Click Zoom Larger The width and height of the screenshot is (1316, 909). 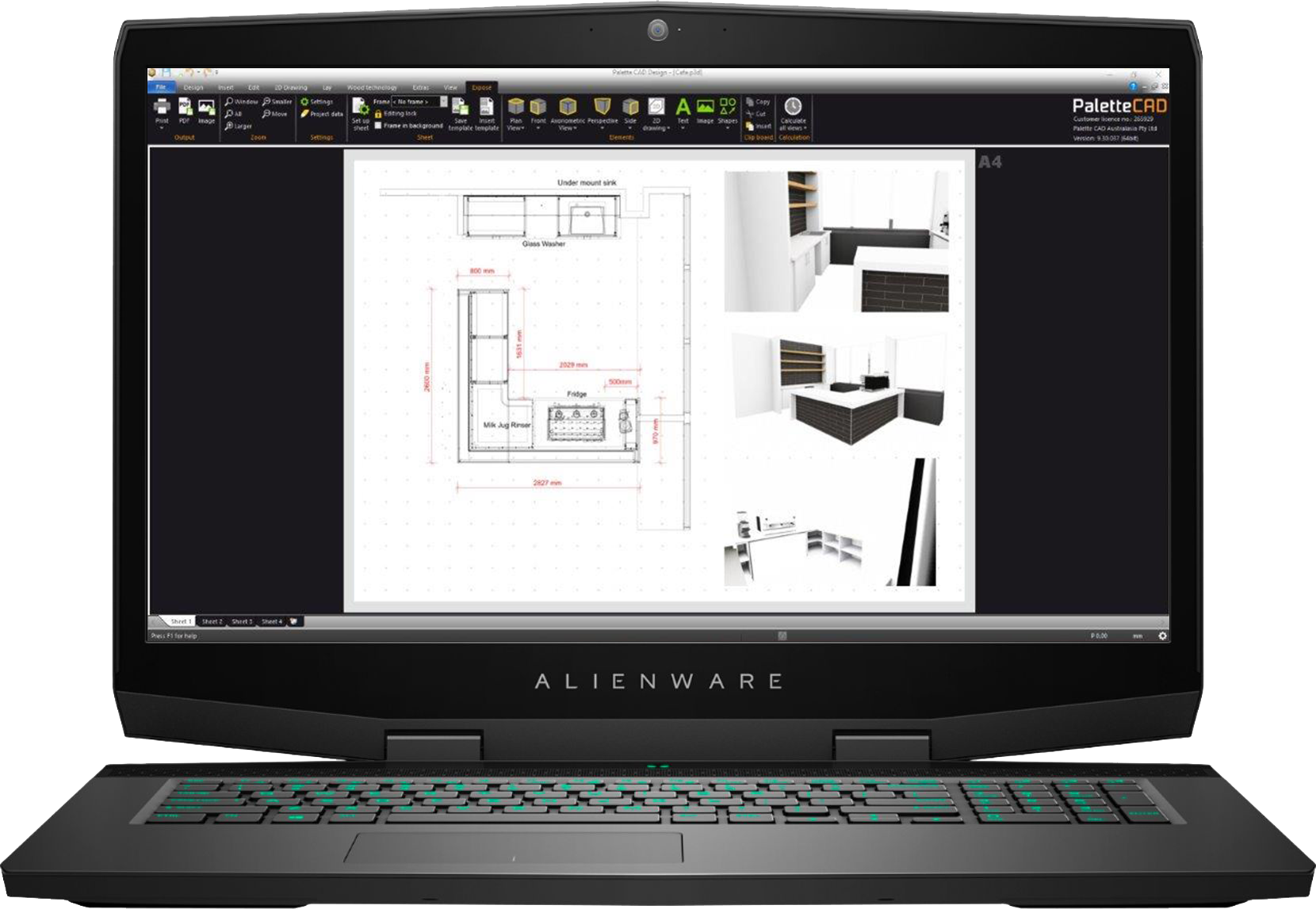238,126
